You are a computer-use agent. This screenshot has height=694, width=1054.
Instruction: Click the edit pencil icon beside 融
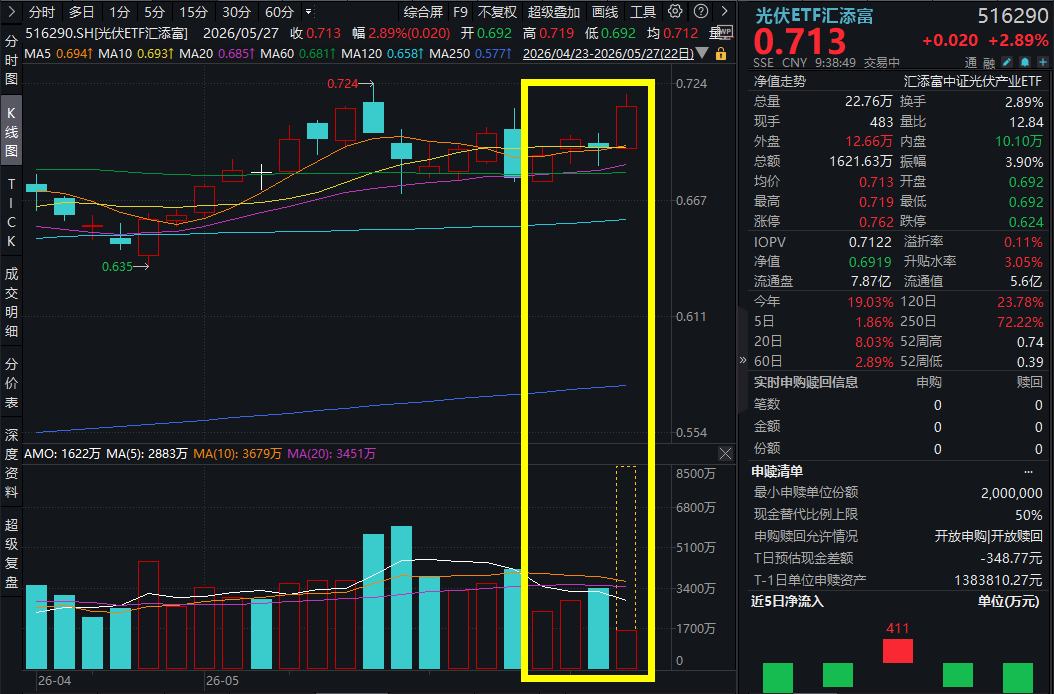(1006, 63)
